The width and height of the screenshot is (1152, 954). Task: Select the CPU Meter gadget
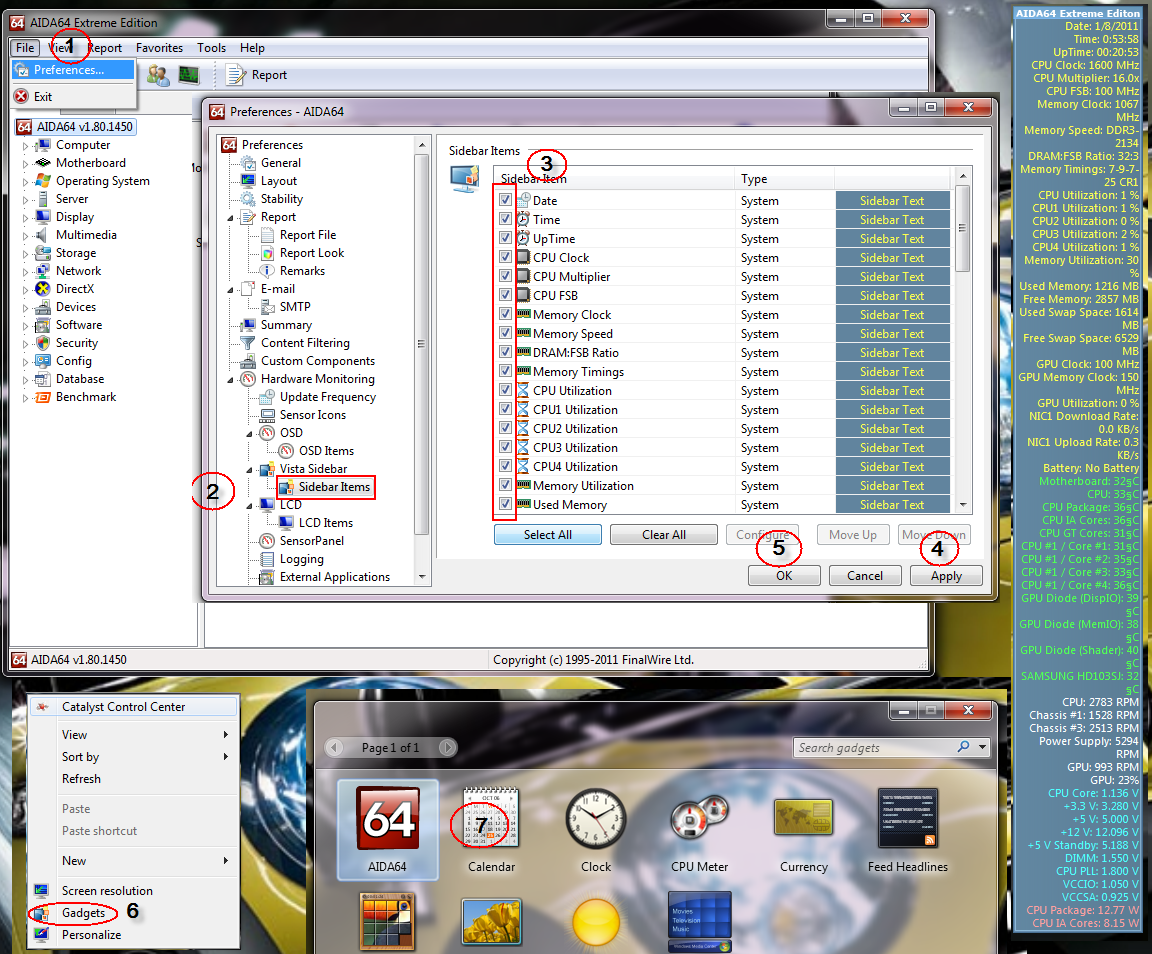point(699,820)
